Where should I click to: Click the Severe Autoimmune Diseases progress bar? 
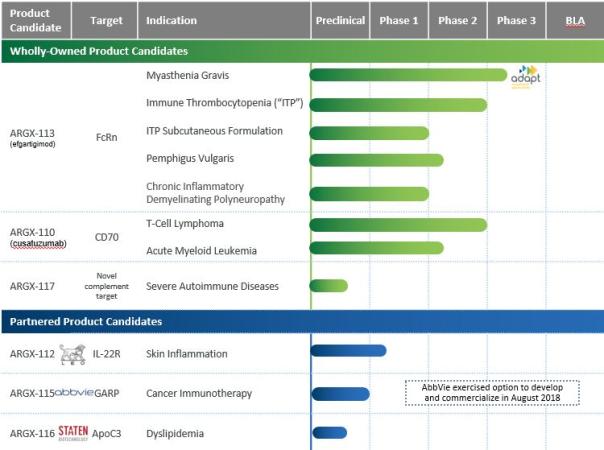329,286
